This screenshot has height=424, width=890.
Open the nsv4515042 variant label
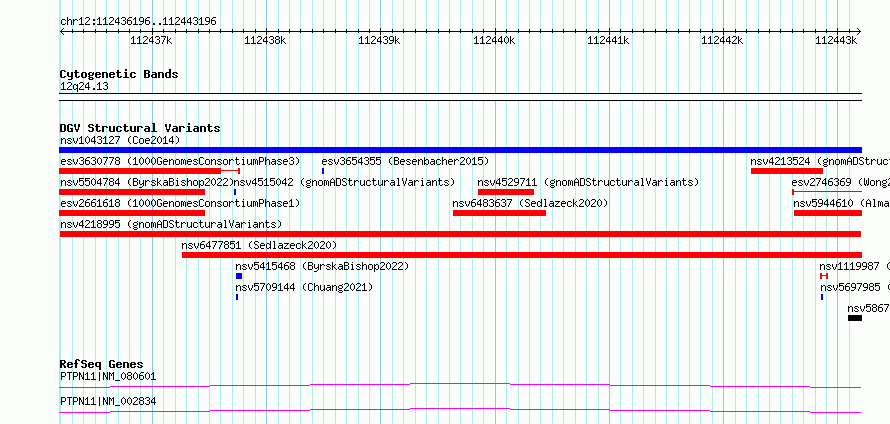[x=345, y=182]
